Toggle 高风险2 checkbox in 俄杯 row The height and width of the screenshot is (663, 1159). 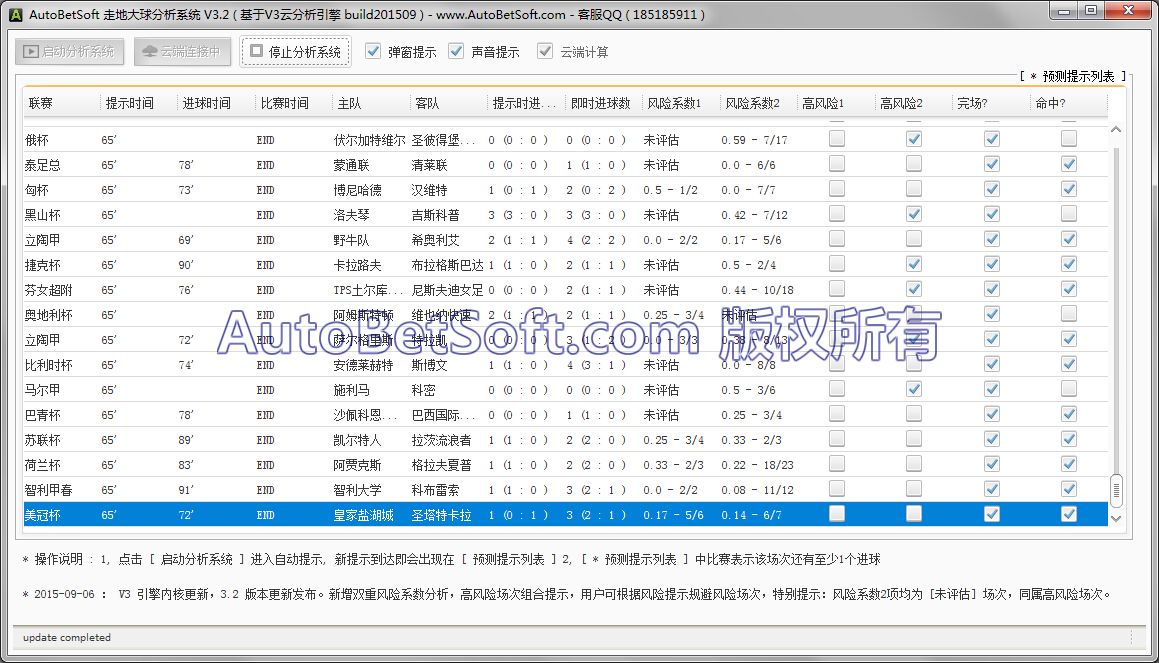tap(914, 138)
